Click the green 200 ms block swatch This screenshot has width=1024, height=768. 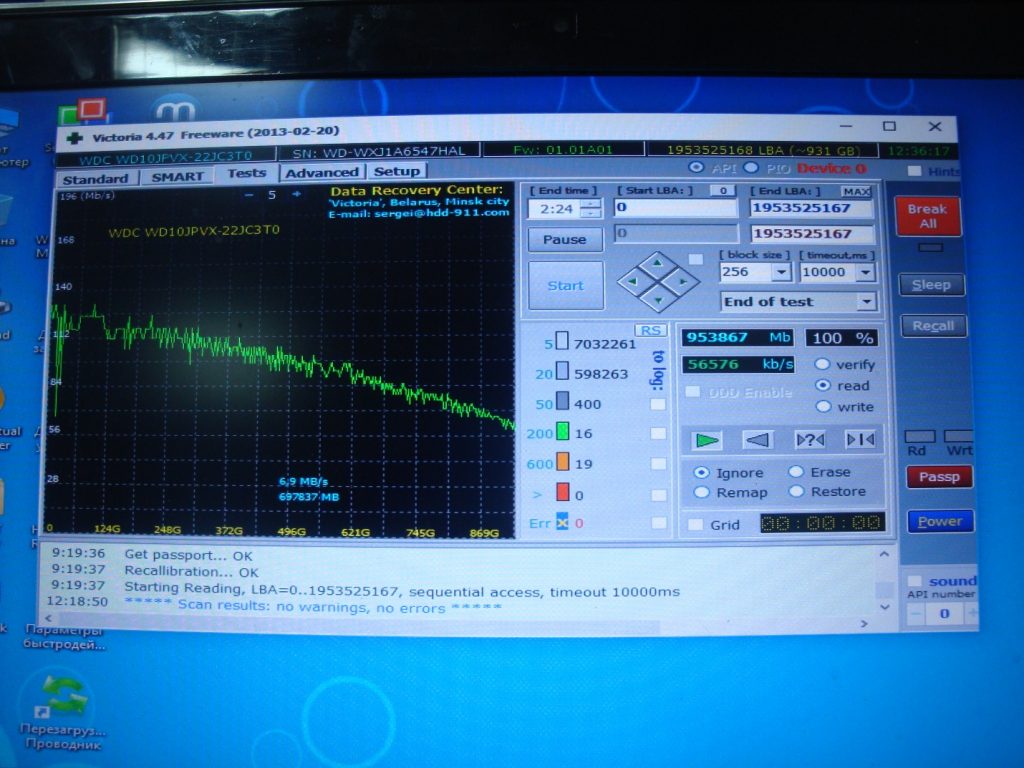coord(562,432)
